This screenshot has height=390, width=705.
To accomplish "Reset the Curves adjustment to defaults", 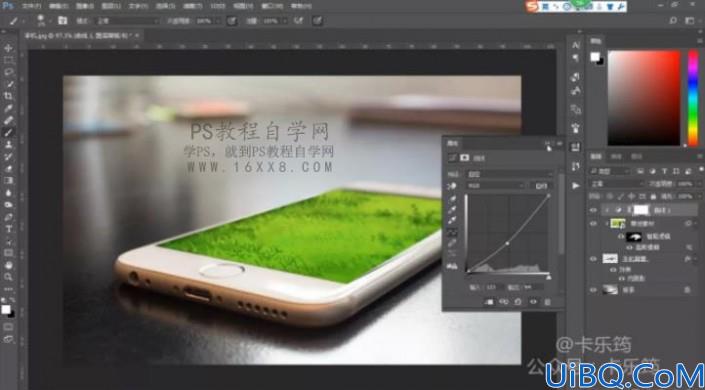I will 518,302.
